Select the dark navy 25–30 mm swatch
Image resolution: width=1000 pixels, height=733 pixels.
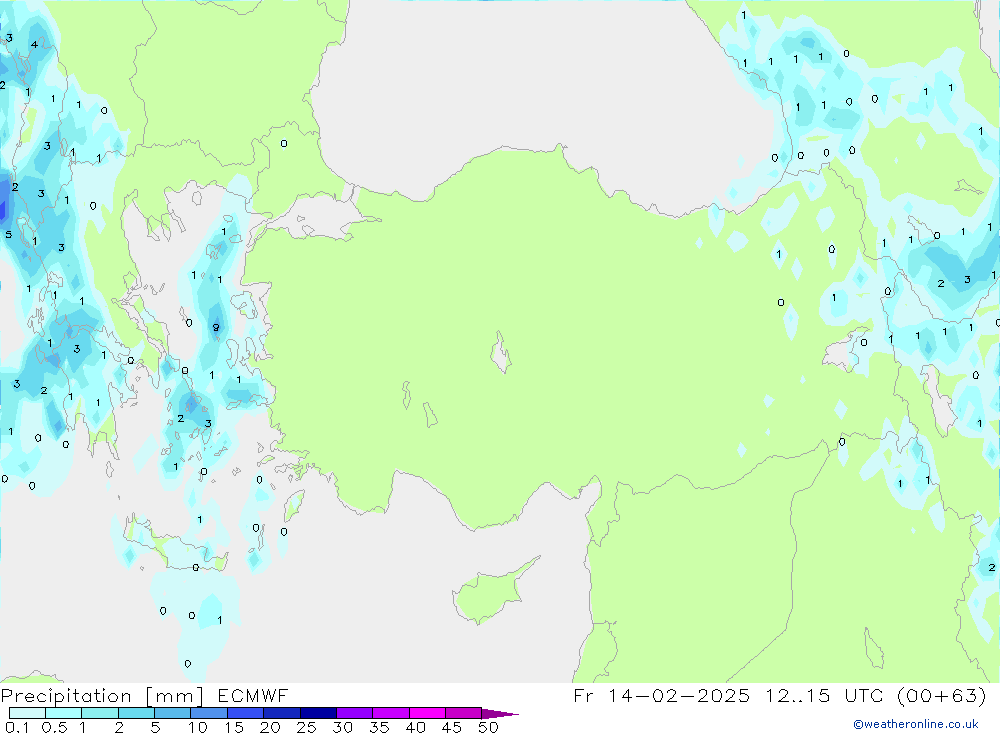pos(318,713)
